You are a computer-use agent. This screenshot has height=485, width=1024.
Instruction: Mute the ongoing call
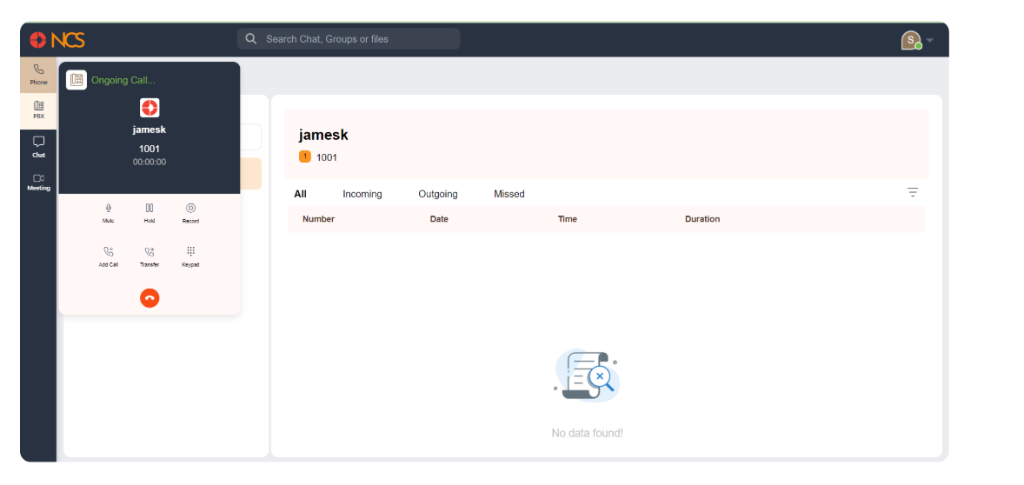pyautogui.click(x=108, y=213)
